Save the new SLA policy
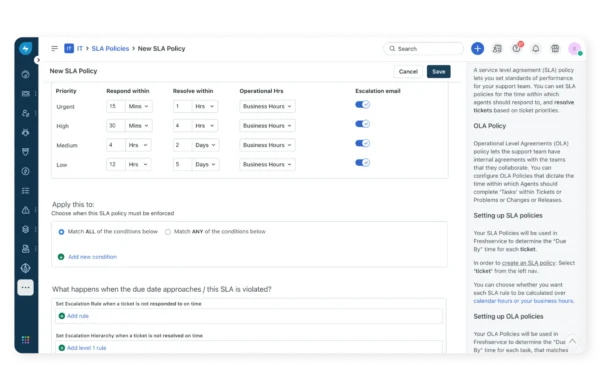The image size is (600, 390). coord(439,72)
